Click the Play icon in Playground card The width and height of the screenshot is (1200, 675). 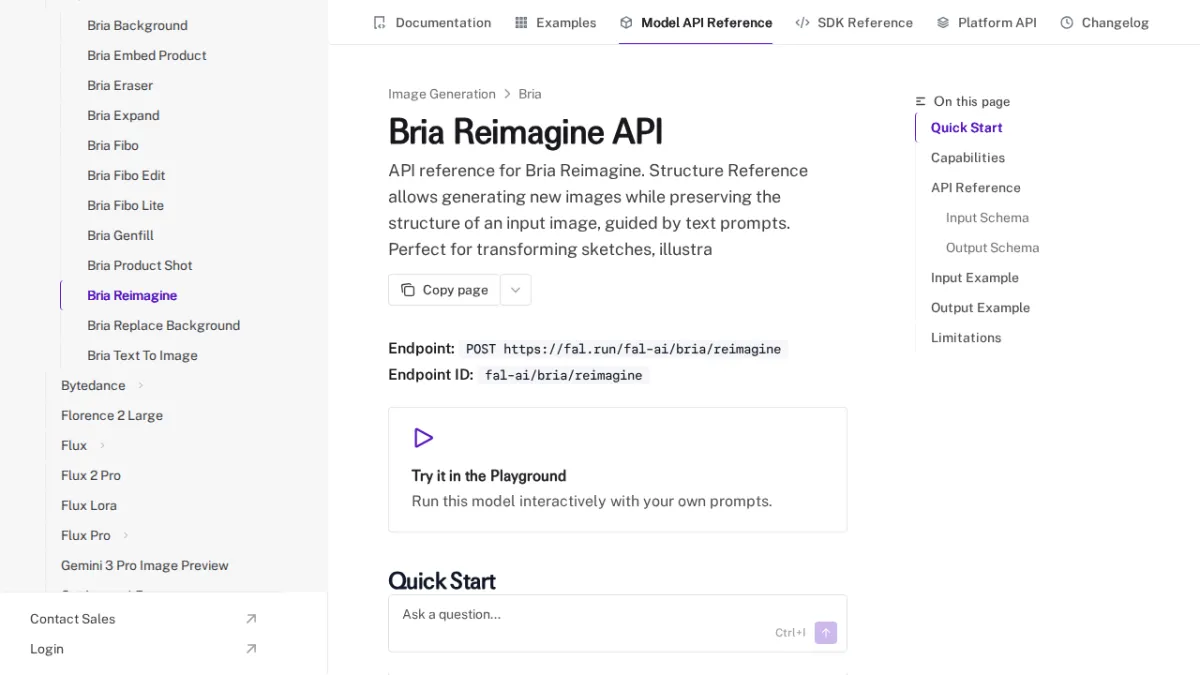(x=423, y=438)
